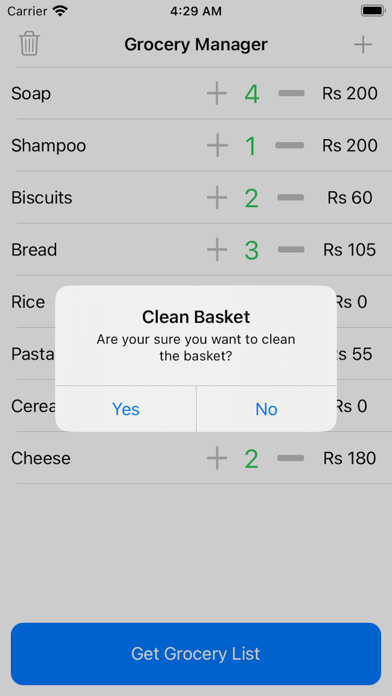
Task: Decrease Bread quantity with minus icon
Action: [291, 249]
